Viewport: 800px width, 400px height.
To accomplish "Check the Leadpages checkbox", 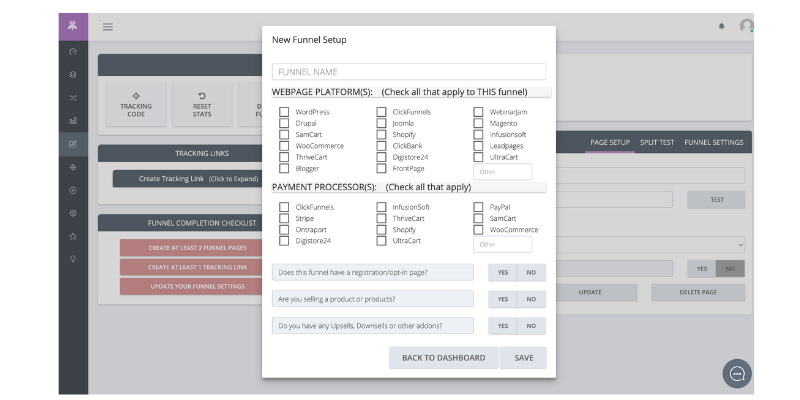I will [x=478, y=146].
